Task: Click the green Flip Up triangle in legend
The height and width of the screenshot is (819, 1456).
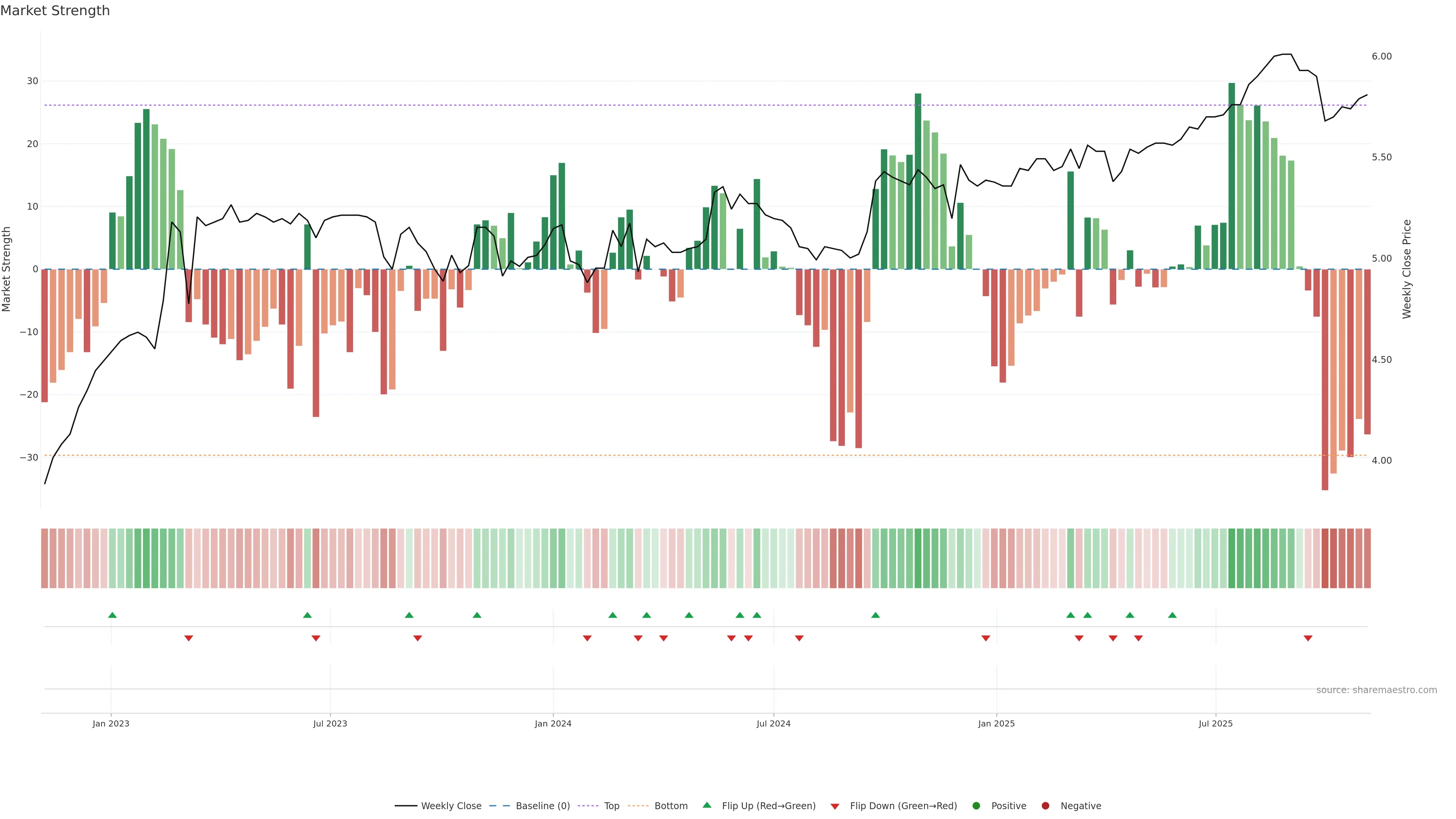Action: point(706,805)
